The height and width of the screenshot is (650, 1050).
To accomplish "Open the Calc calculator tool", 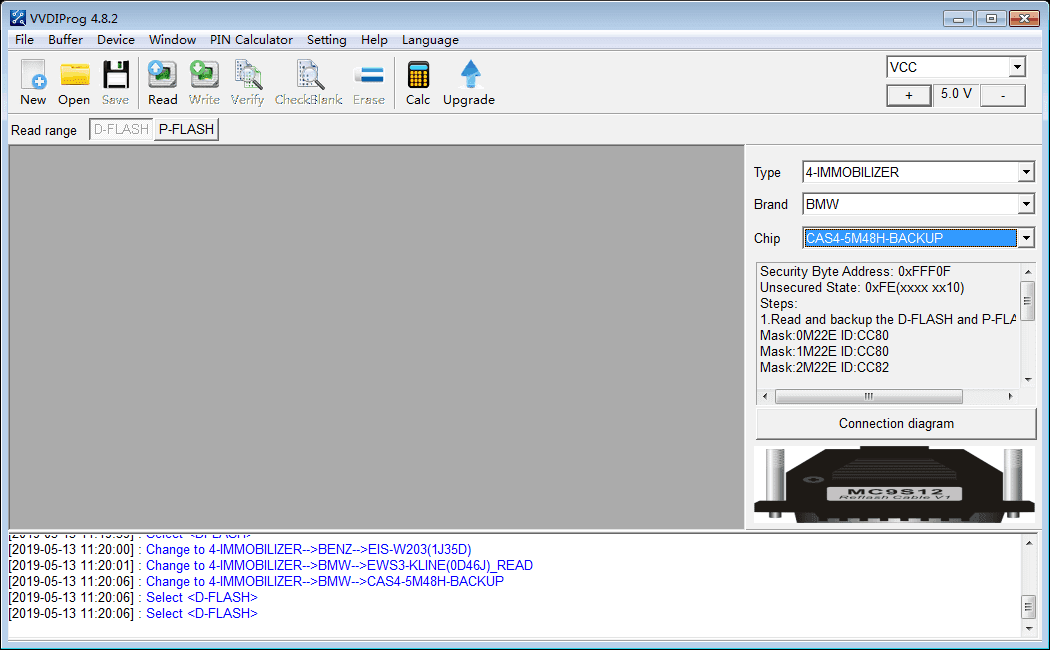I will point(418,75).
